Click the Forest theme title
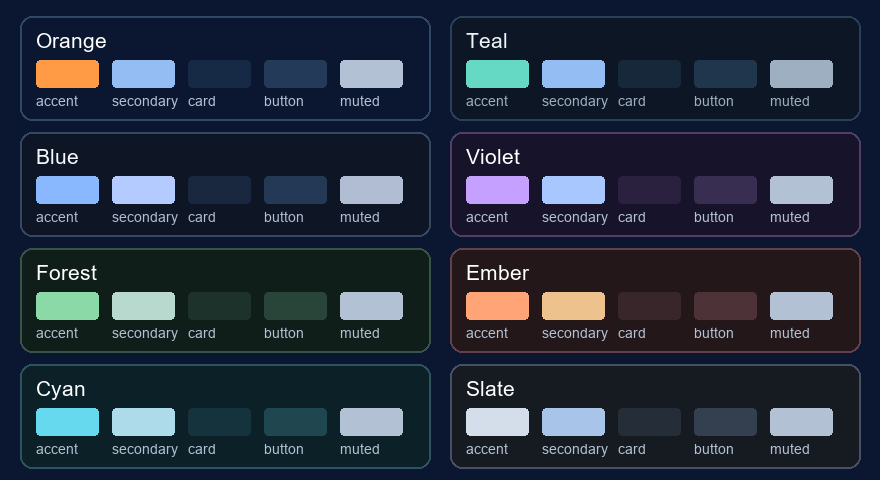 [66, 273]
